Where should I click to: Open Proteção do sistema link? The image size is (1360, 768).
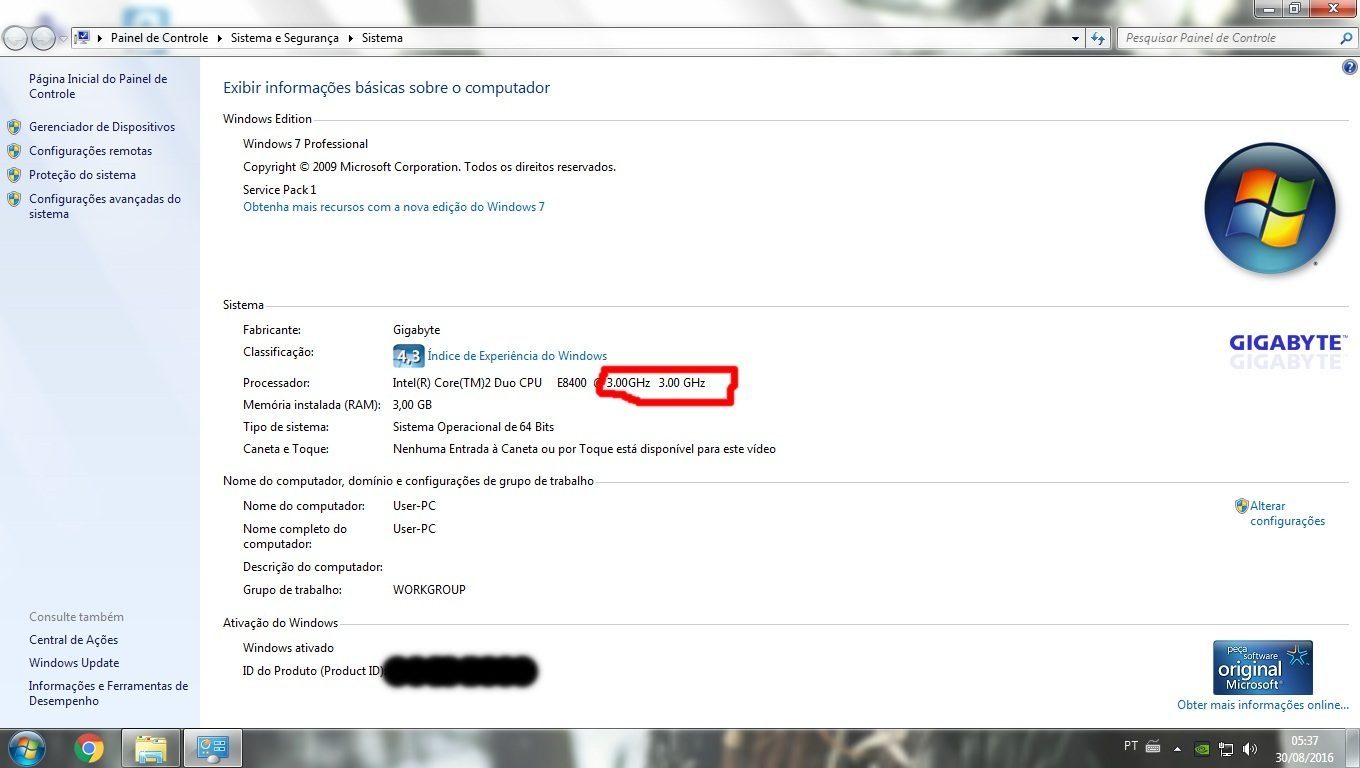tap(82, 175)
